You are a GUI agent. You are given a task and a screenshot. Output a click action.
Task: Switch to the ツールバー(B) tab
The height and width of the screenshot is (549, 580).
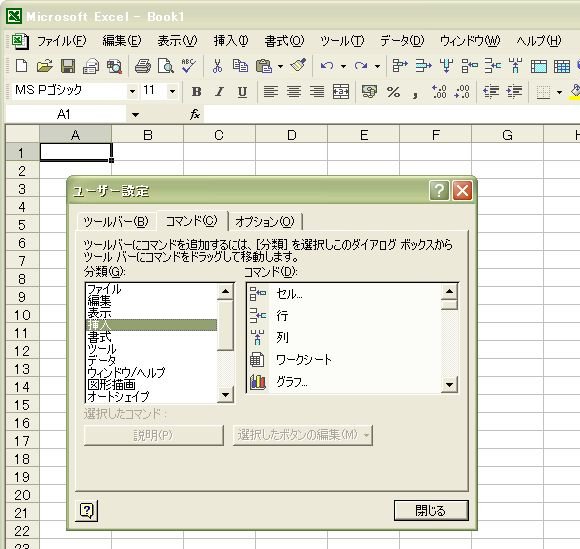tap(116, 222)
